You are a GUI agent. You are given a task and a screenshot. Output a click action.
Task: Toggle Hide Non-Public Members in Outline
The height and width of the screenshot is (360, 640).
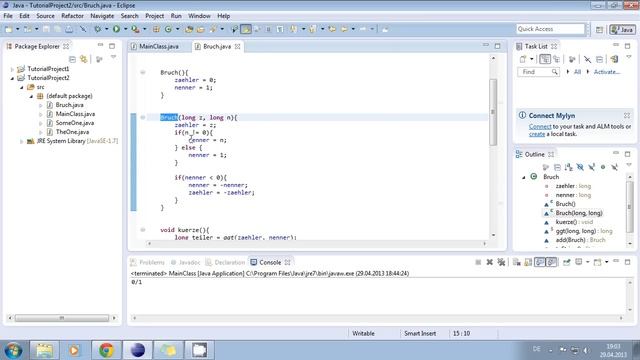(x=603, y=167)
